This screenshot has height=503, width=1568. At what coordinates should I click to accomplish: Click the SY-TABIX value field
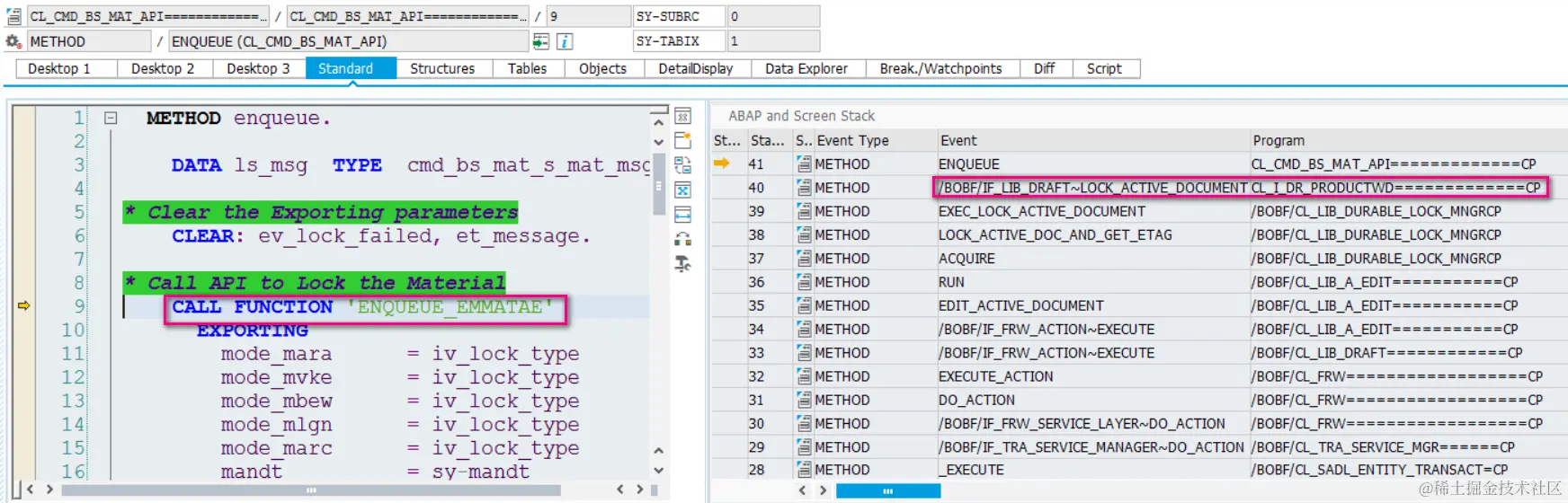click(773, 41)
